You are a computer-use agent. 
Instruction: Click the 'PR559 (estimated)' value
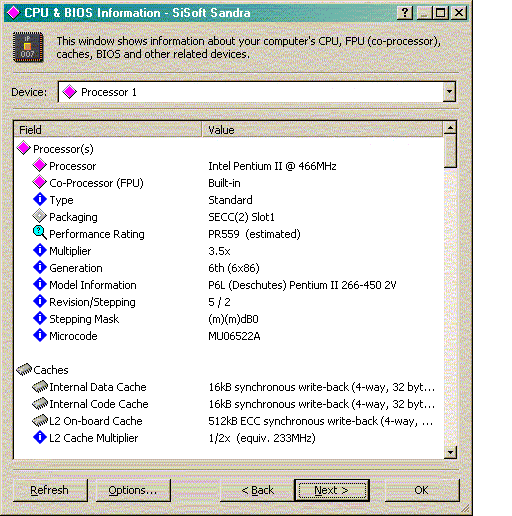pyautogui.click(x=254, y=234)
